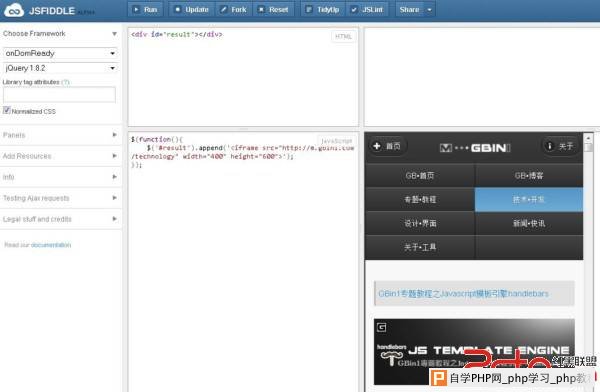Click the Update button
Screen dimensions: 600x392
pyautogui.click(x=192, y=10)
